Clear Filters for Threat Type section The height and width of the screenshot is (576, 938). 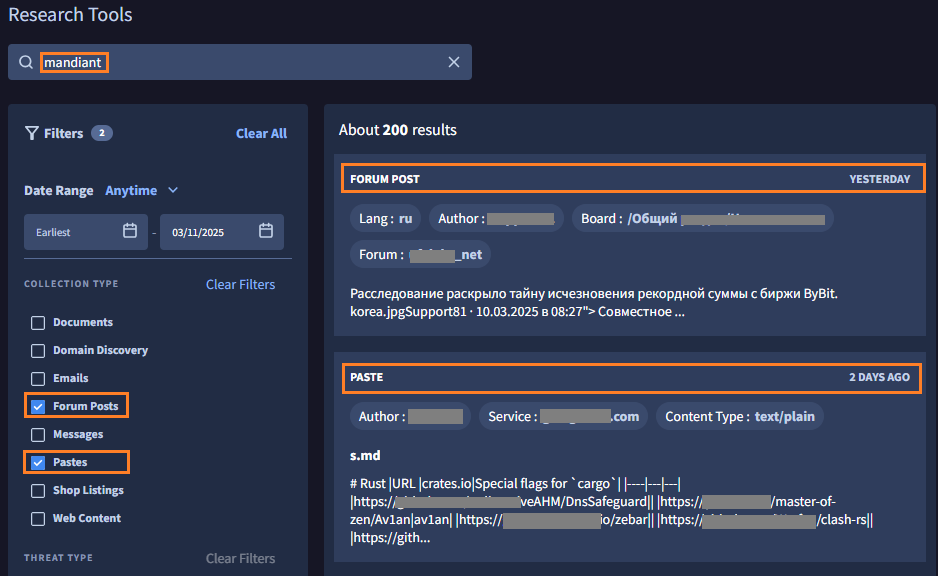point(240,559)
